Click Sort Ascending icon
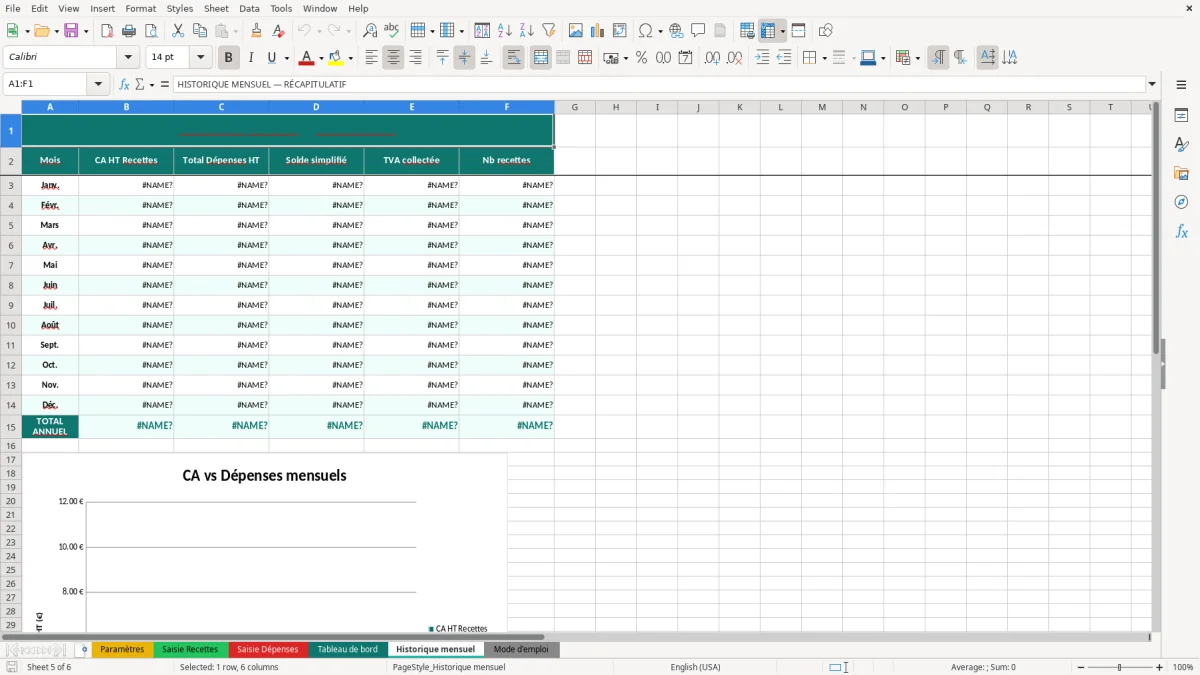Viewport: 1200px width, 675px height. tap(505, 31)
